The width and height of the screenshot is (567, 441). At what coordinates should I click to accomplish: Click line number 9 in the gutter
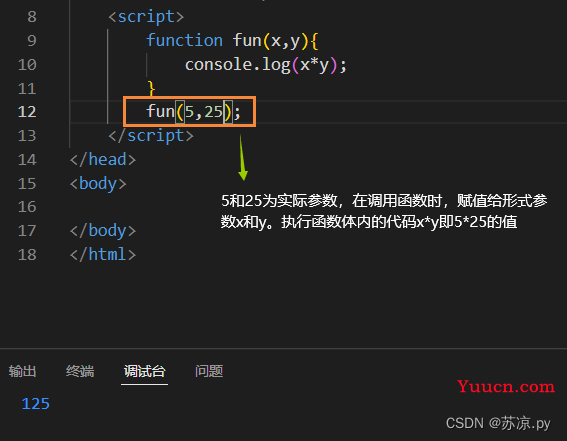point(32,40)
